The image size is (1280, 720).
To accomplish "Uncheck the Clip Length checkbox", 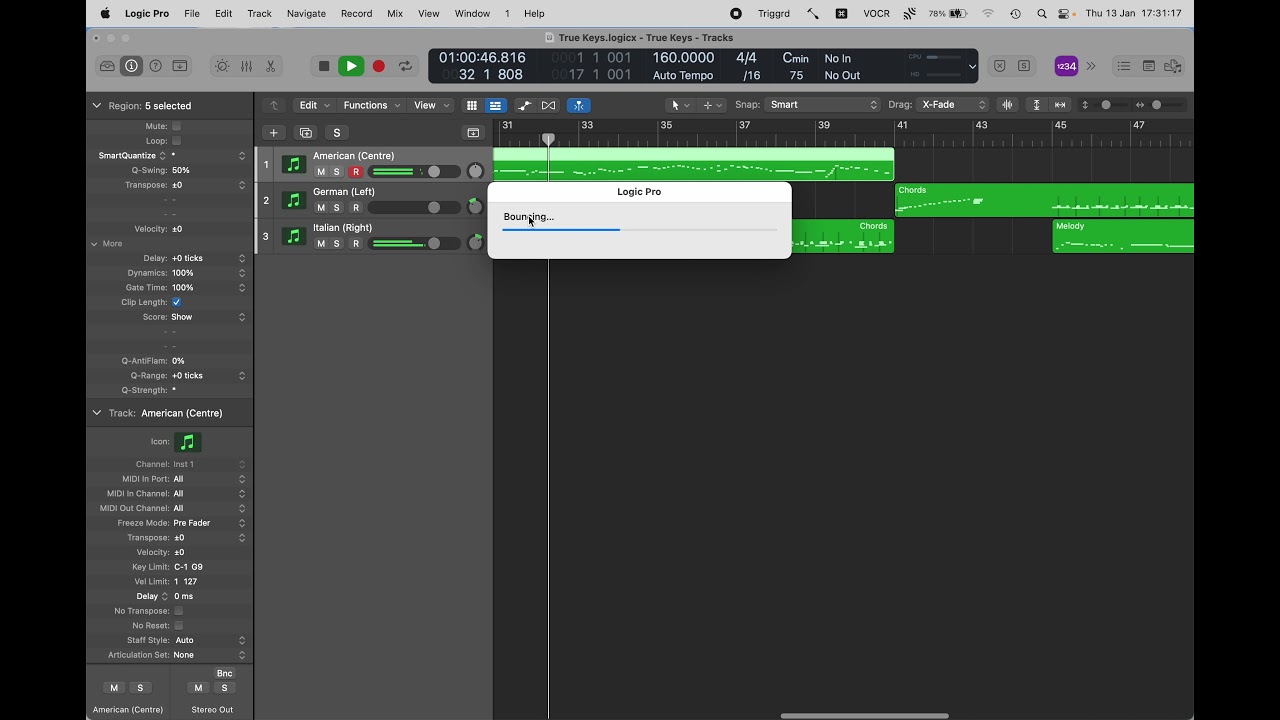I will [176, 302].
